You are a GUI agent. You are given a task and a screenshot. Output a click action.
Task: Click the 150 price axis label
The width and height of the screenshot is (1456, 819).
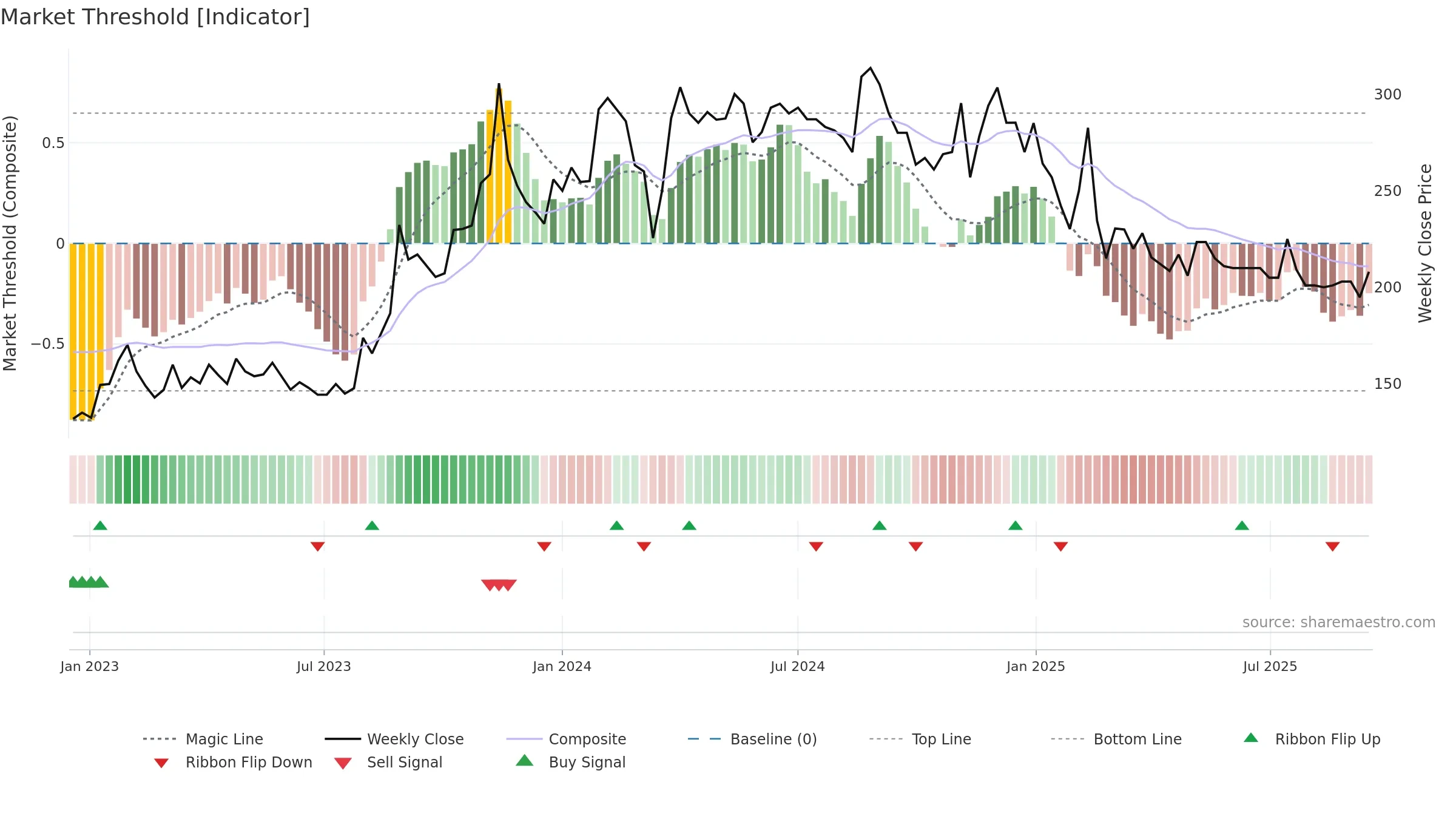tap(1387, 384)
